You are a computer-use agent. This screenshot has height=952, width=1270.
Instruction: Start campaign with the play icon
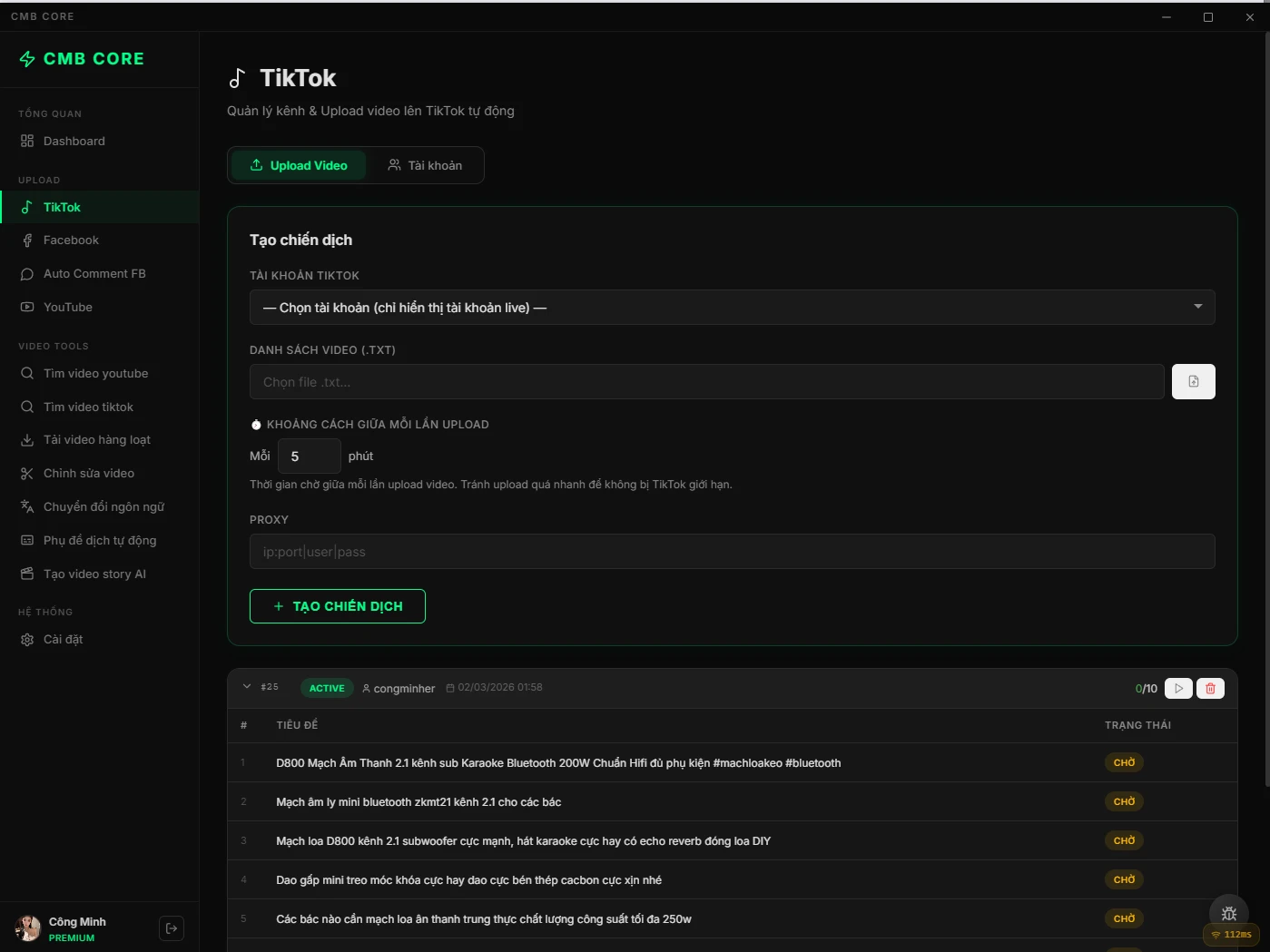point(1178,689)
